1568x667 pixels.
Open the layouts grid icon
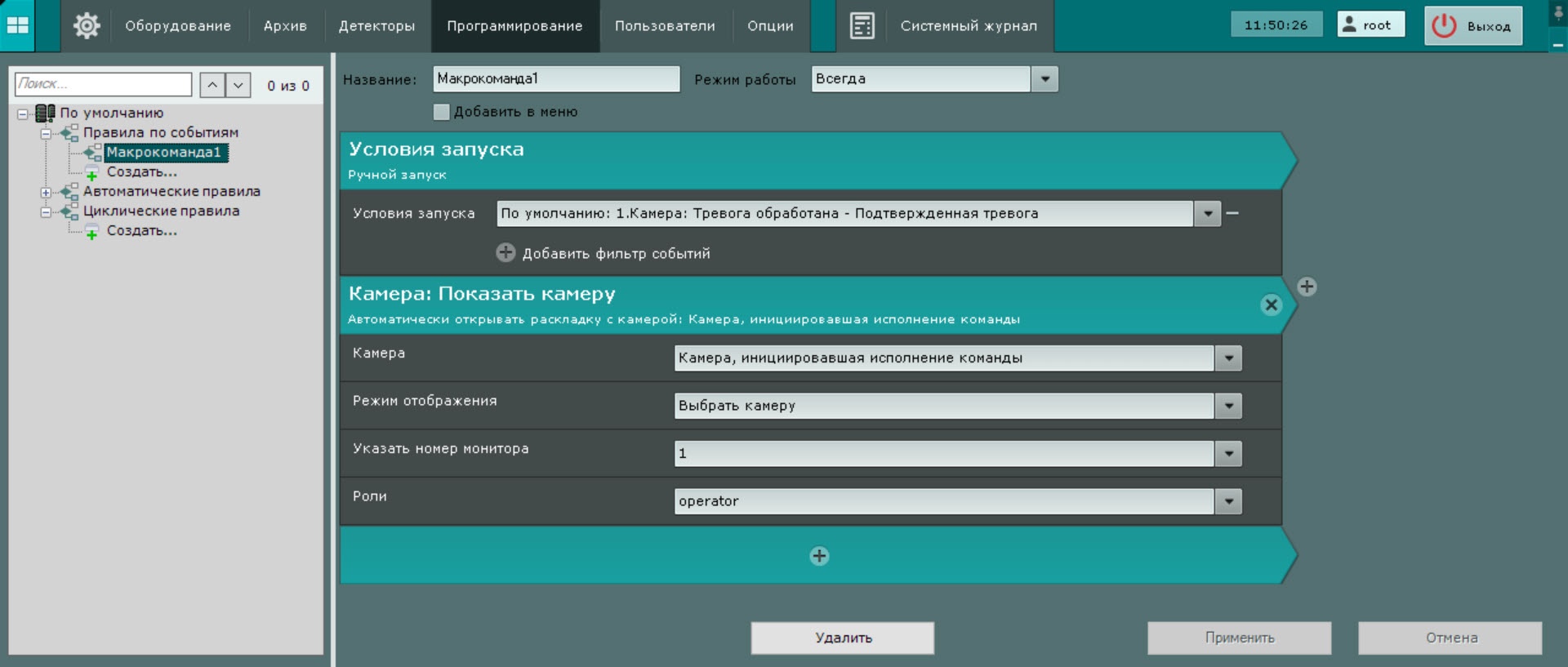(18, 25)
